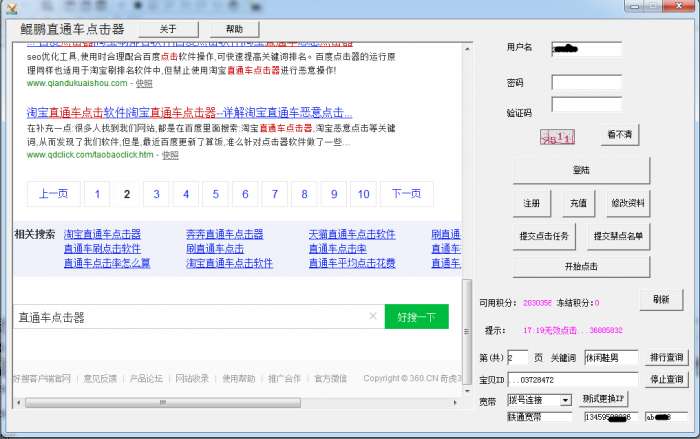Click the broadband account number field
700x439 pixels.
click(x=611, y=417)
